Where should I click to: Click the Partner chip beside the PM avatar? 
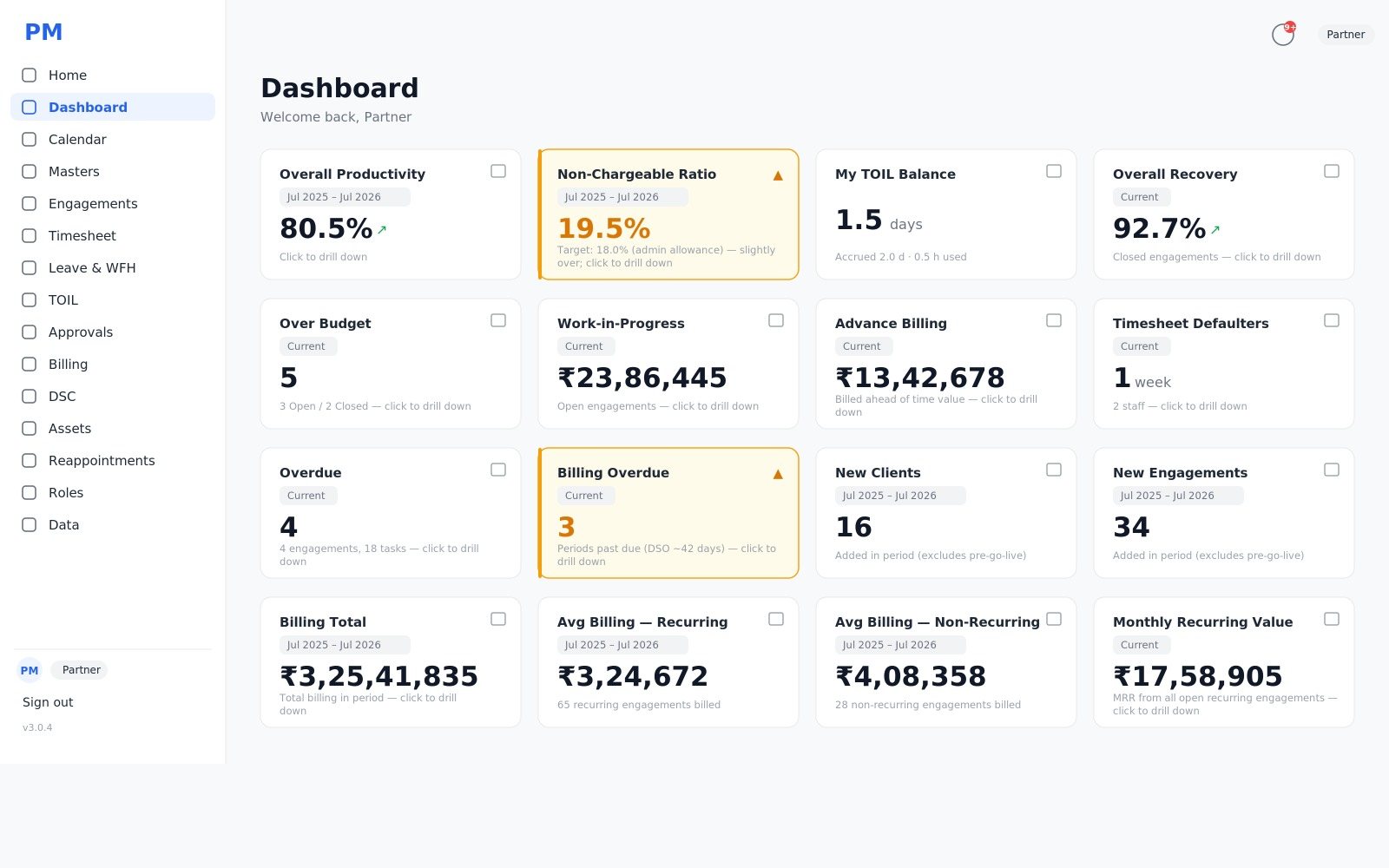pos(81,670)
